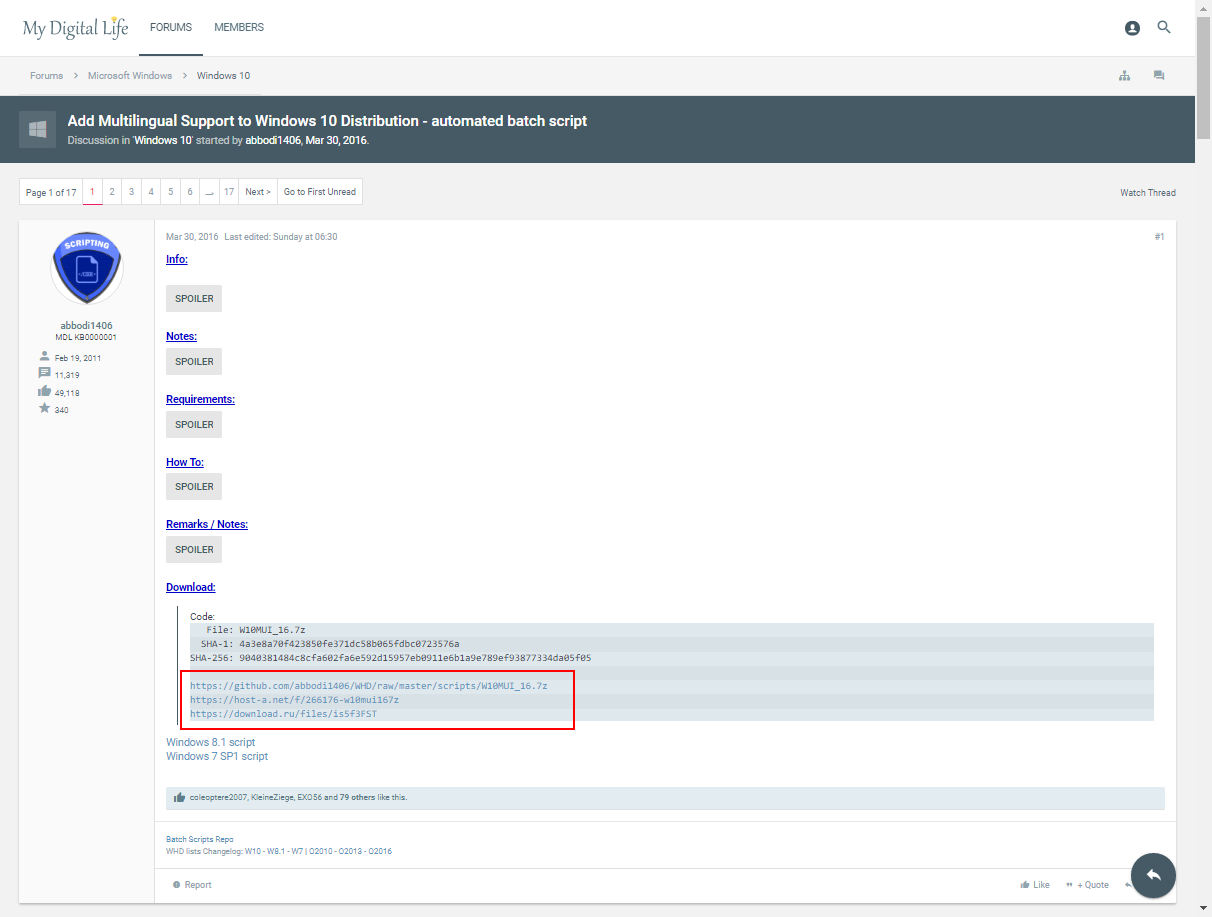Open the download.ru files link
This screenshot has height=917, width=1212.
tap(283, 714)
